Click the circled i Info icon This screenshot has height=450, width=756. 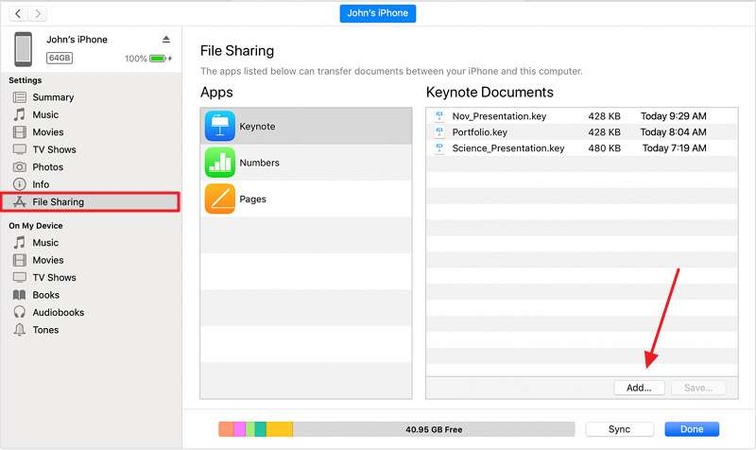click(19, 184)
